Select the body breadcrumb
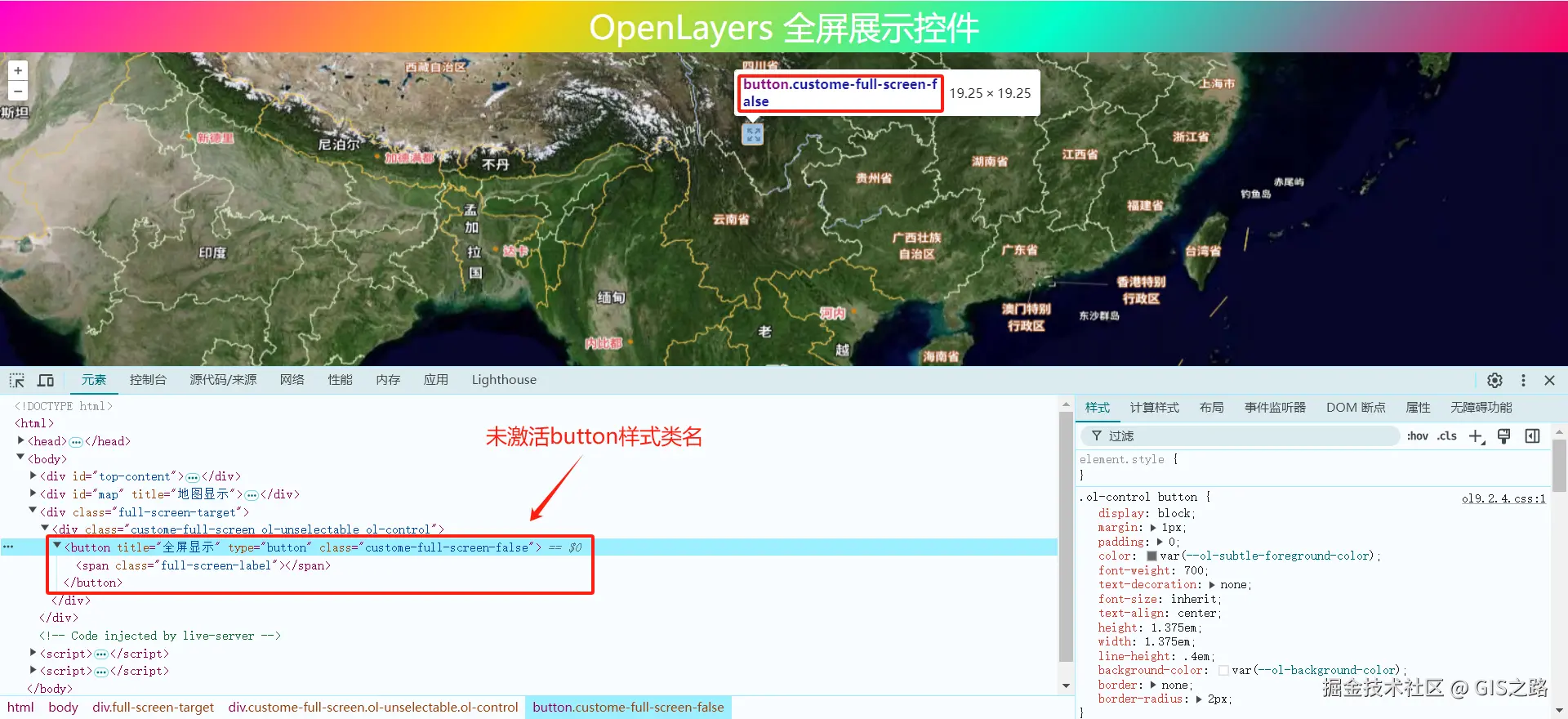1568x719 pixels. (x=63, y=708)
